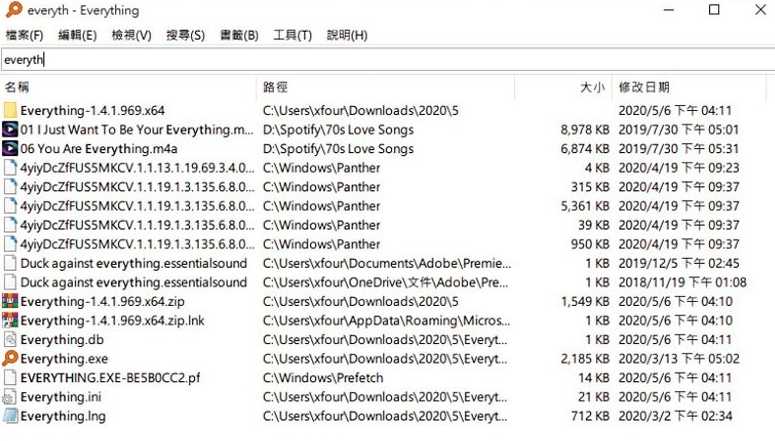
Task: Click the archive icon of Everything-1.4.1.969.x64.zip
Action: coord(10,301)
